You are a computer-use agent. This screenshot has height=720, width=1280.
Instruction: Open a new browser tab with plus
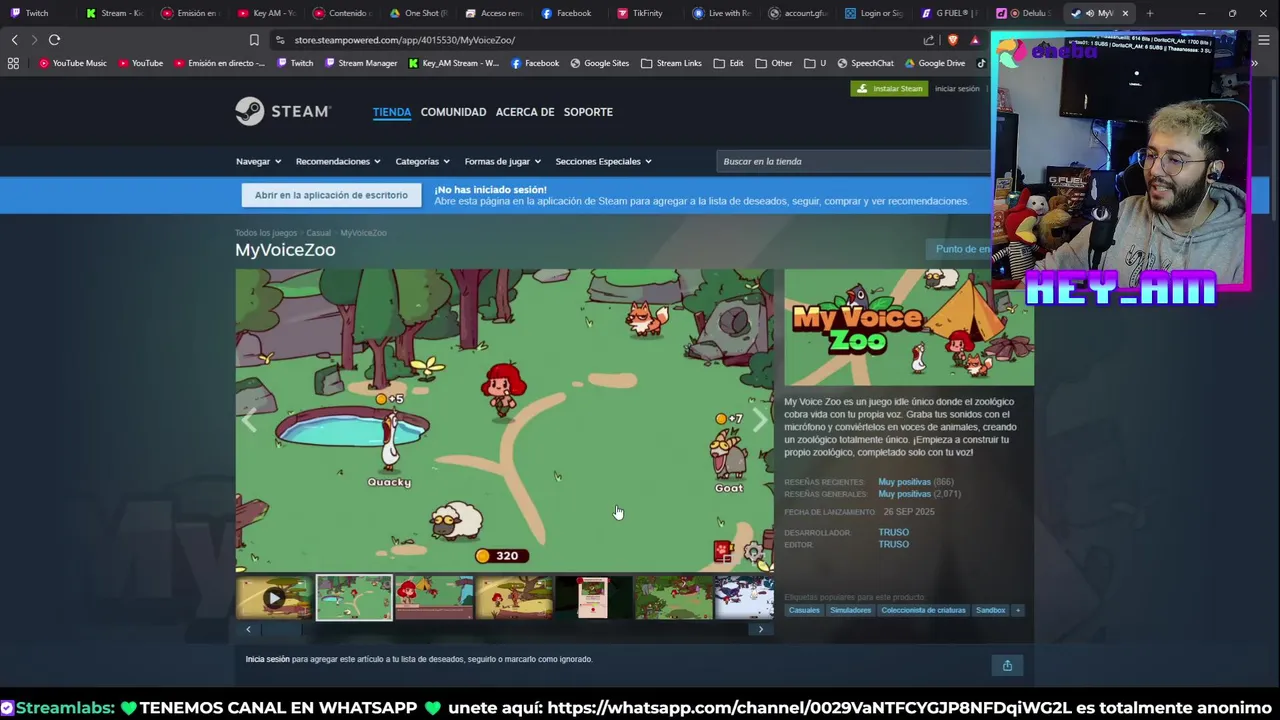[1150, 13]
